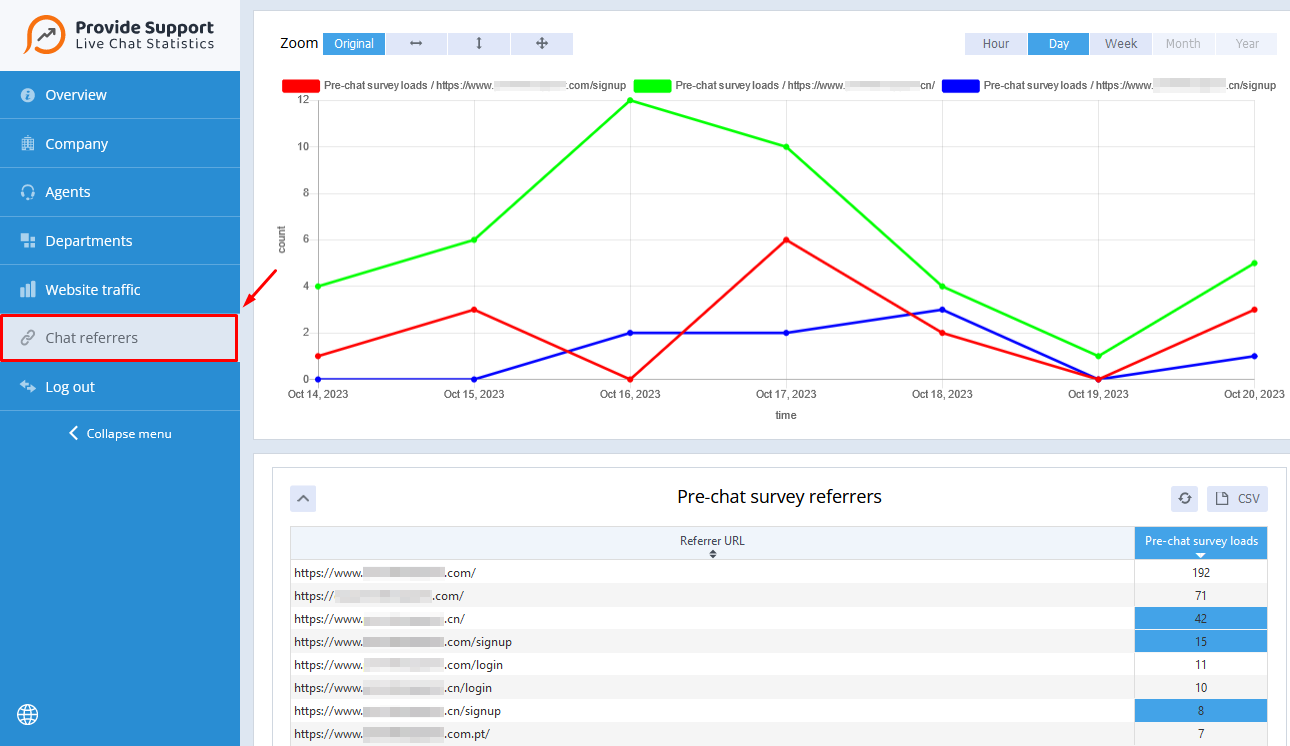This screenshot has height=746, width=1290.
Task: Collapse the sidebar menu
Action: [x=119, y=433]
